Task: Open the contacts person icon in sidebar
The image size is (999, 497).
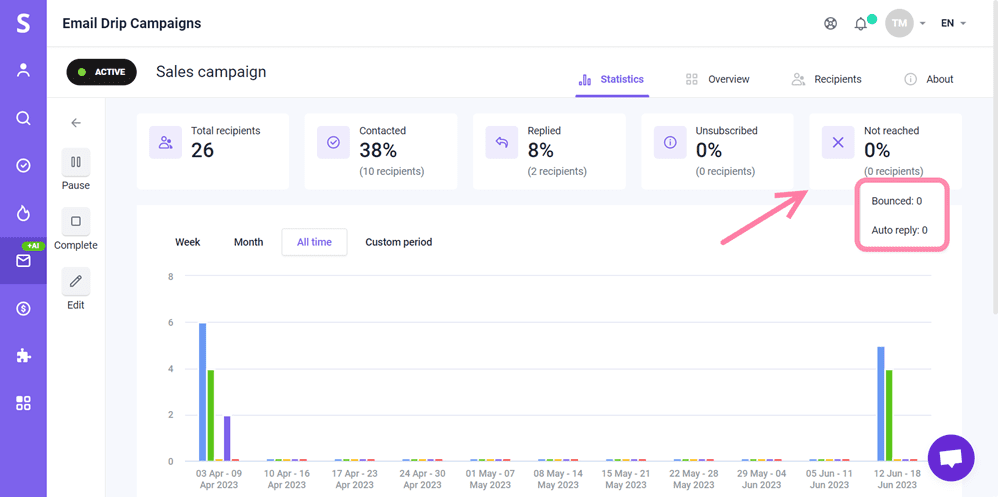Action: tap(23, 70)
